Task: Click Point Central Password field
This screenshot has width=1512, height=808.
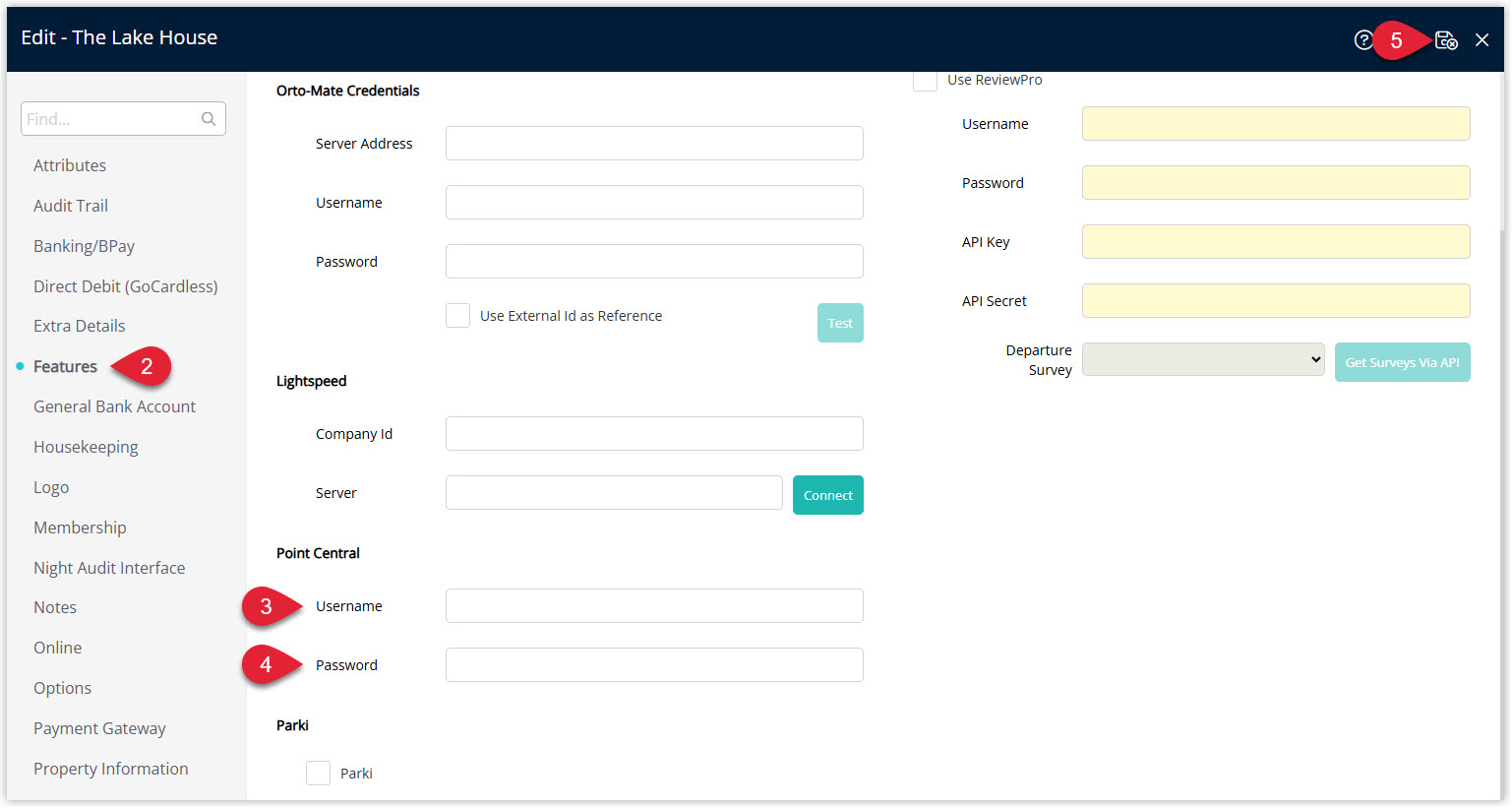Action: pos(654,665)
